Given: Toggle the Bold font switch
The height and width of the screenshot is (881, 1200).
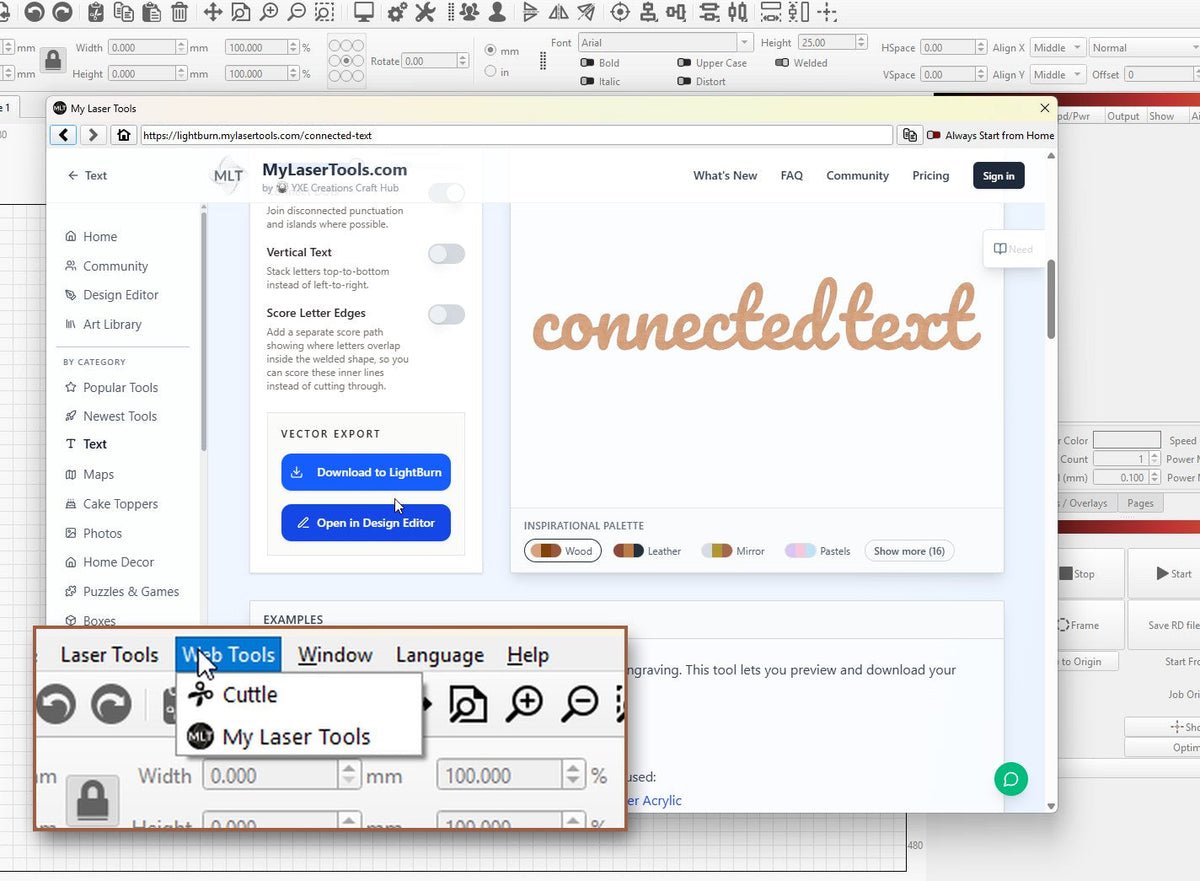Looking at the screenshot, I should pos(587,63).
